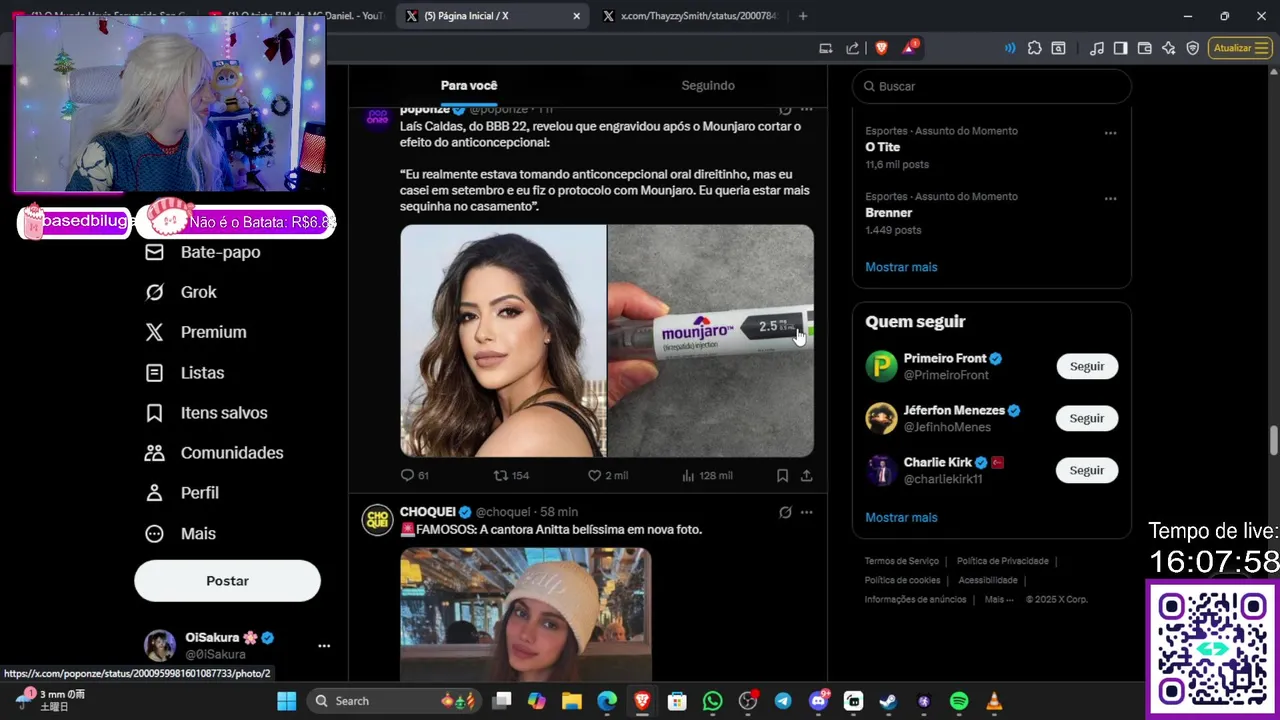
Task: Open the Brave Wallet icon
Action: pyautogui.click(x=1145, y=48)
